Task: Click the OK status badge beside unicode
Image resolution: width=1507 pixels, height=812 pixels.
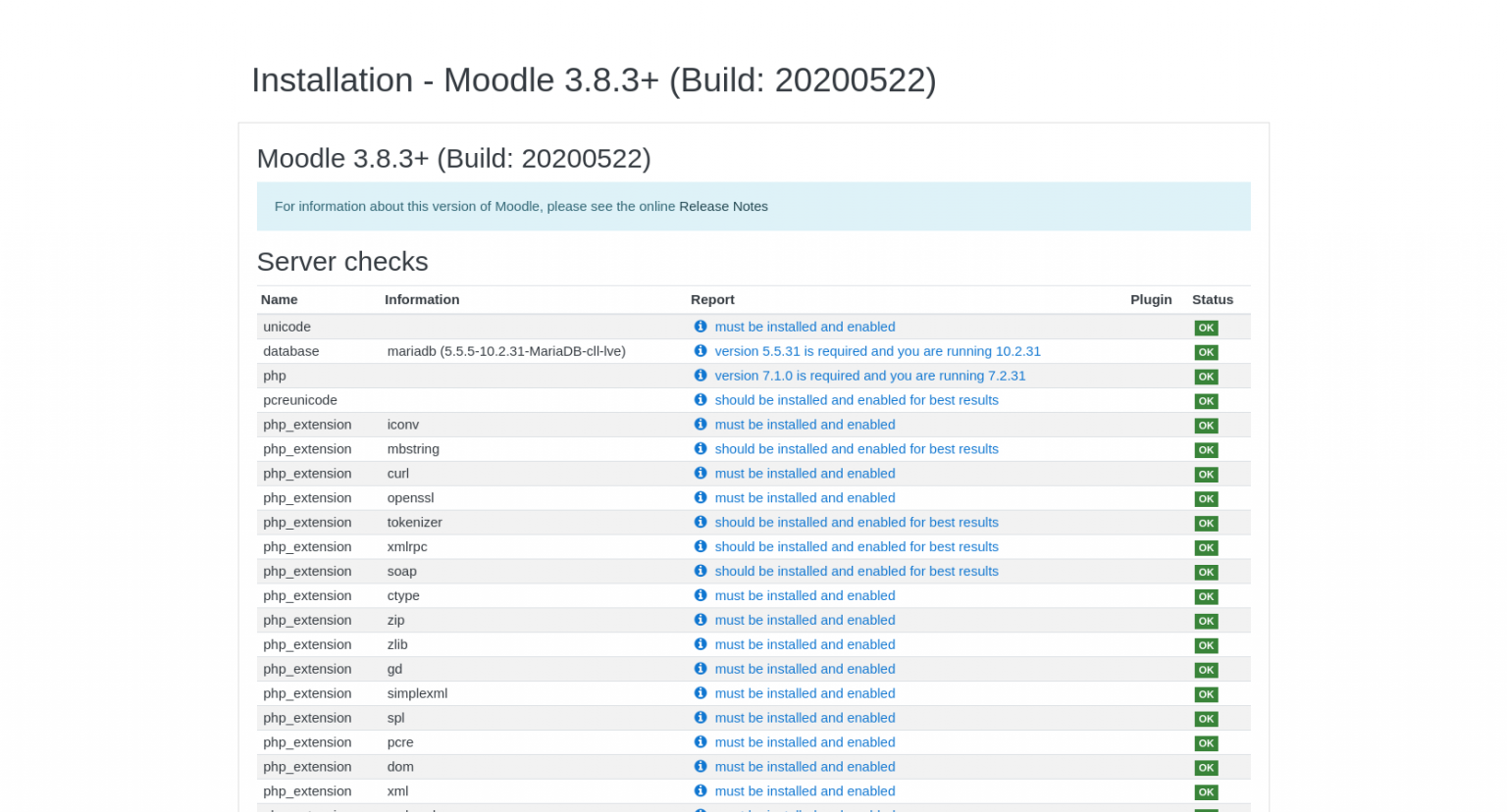Action: point(1206,327)
